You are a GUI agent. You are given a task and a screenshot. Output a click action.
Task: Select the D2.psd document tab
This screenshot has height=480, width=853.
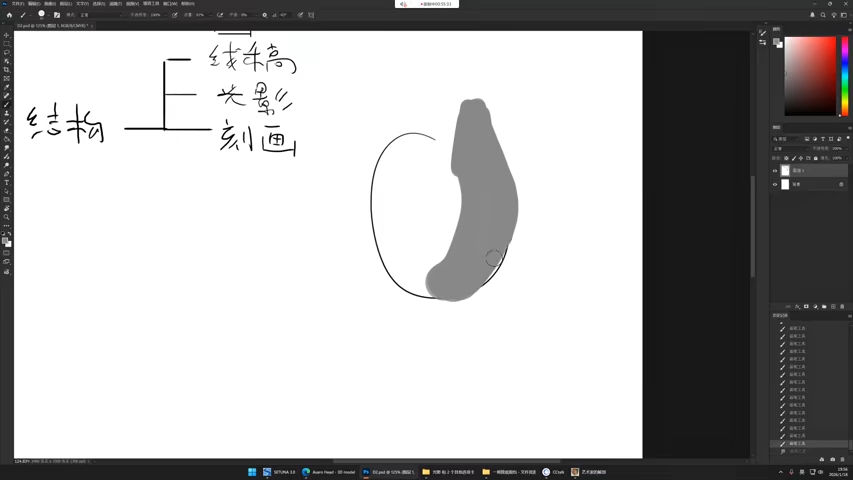pos(52,26)
